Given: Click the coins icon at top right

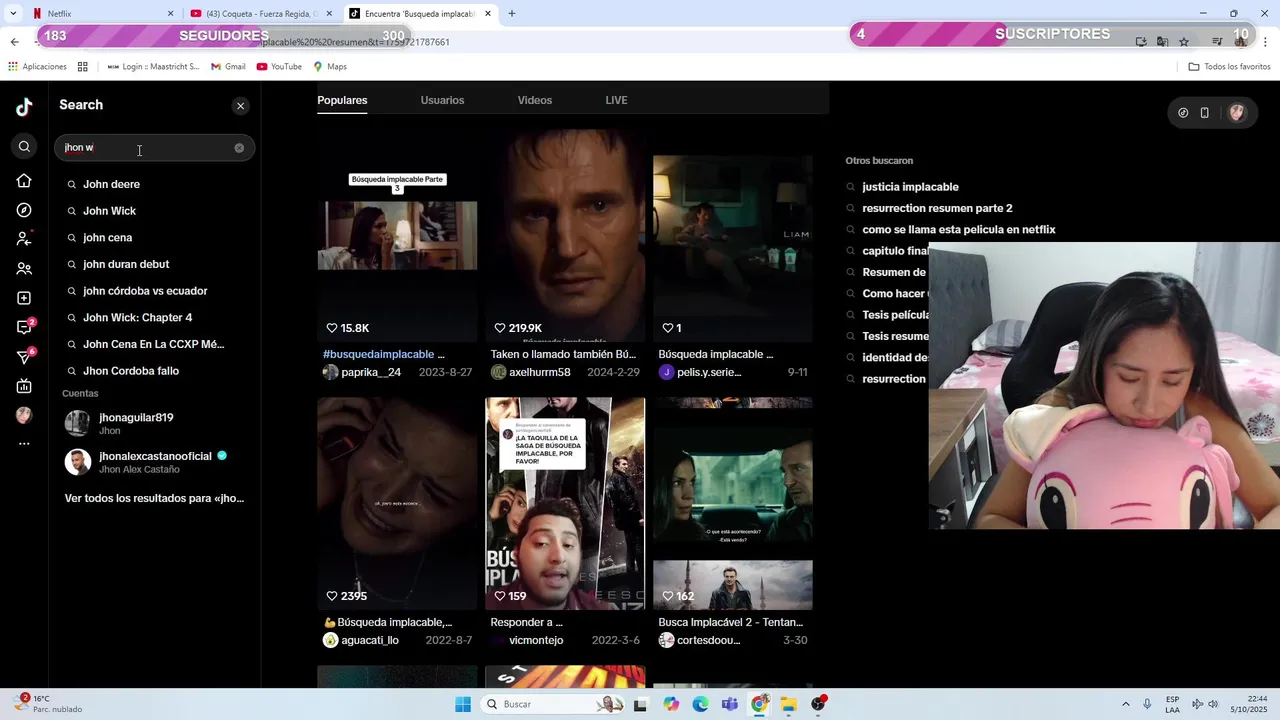Looking at the screenshot, I should (1183, 113).
